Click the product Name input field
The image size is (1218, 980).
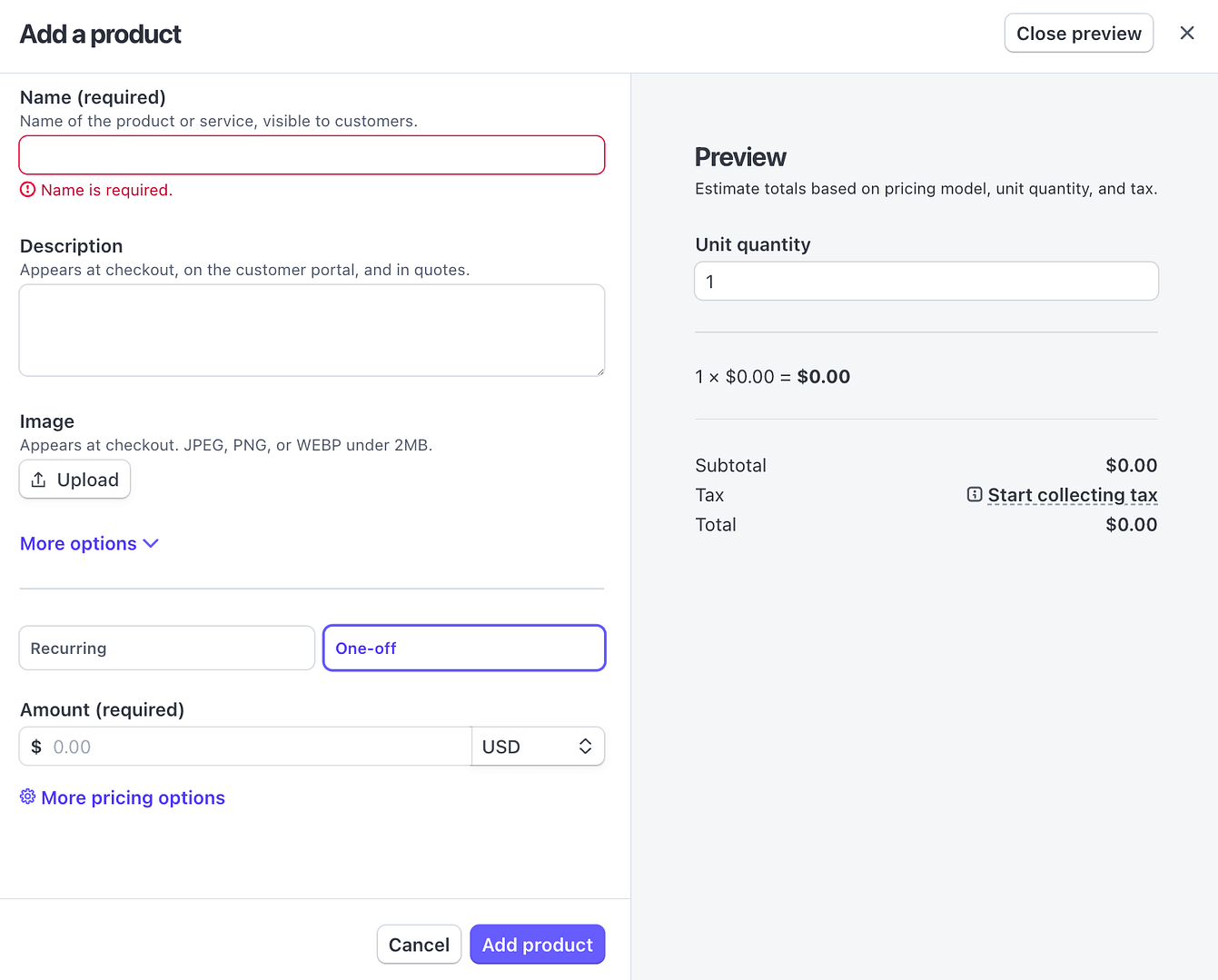tap(312, 154)
